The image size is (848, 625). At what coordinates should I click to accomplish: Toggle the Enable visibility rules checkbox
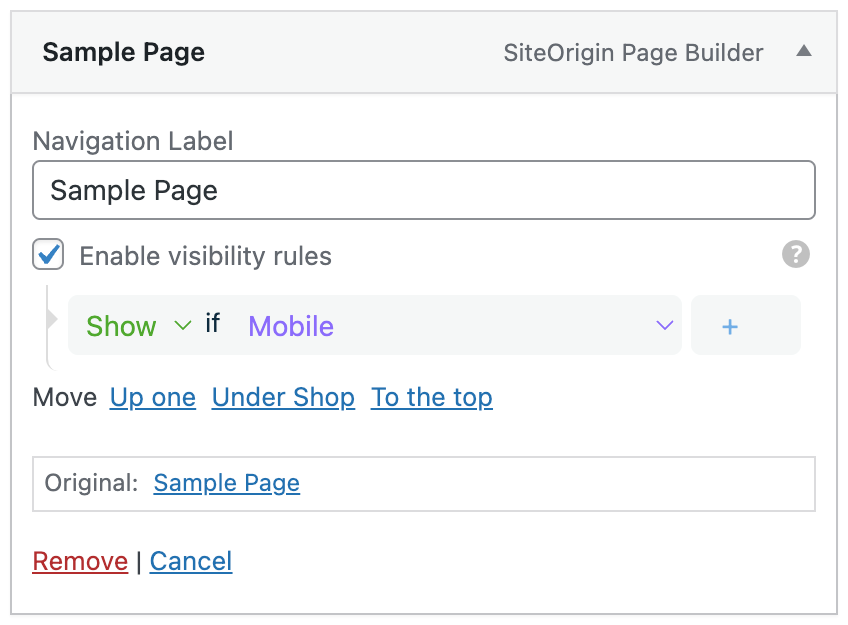point(49,255)
